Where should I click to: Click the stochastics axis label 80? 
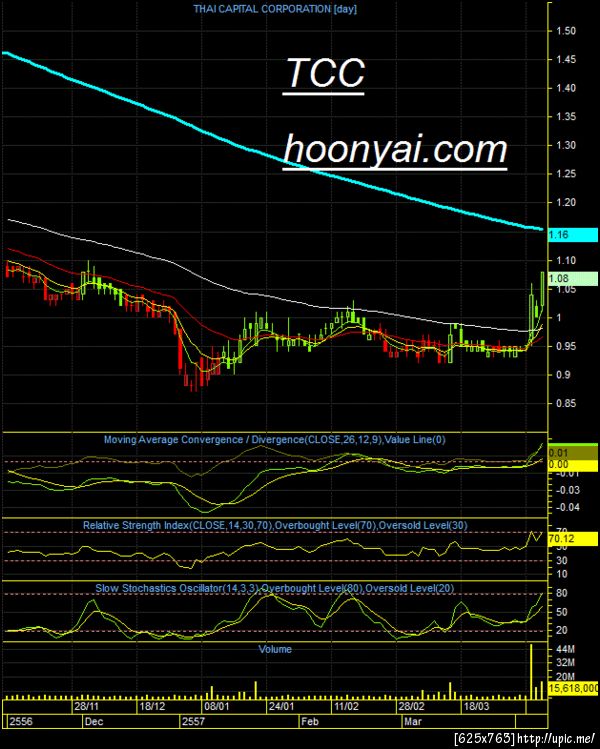click(x=562, y=593)
